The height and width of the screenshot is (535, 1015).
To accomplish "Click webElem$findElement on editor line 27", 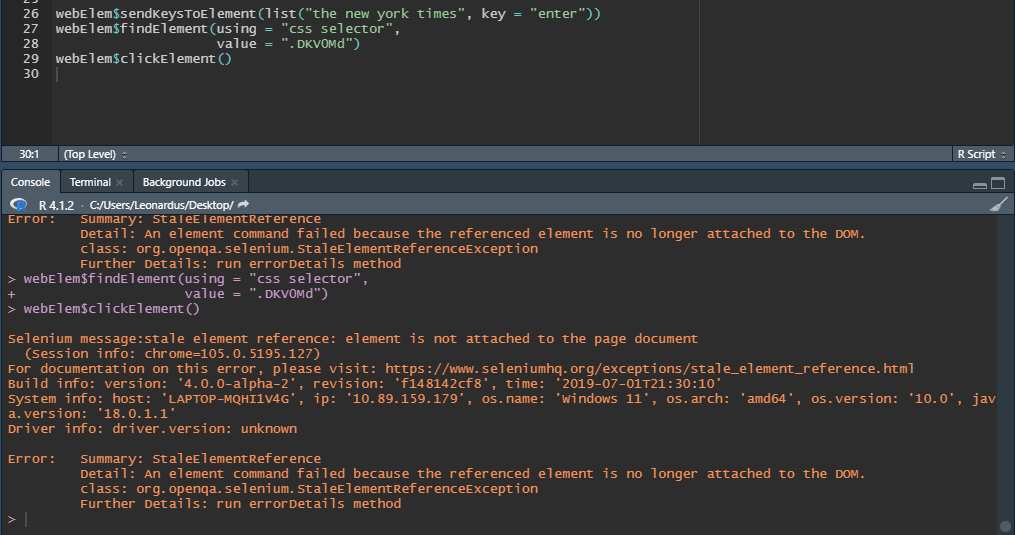I will coord(228,28).
